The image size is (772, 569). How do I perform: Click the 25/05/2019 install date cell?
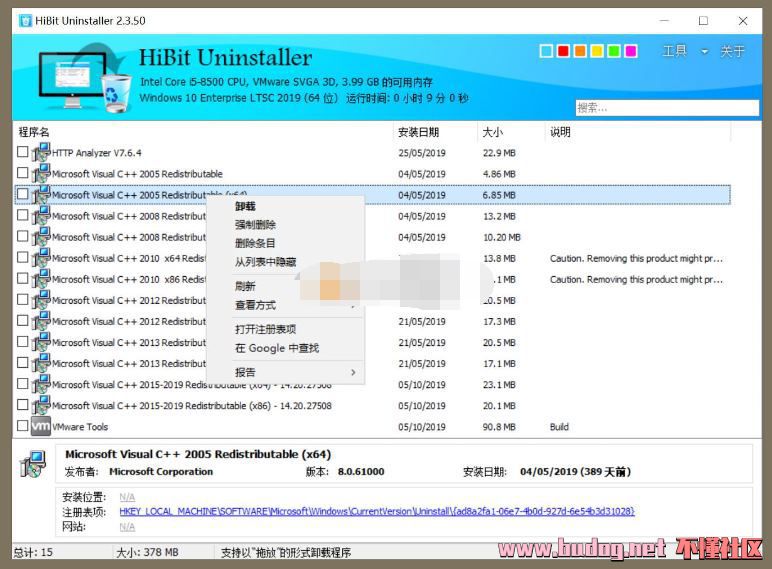click(422, 153)
